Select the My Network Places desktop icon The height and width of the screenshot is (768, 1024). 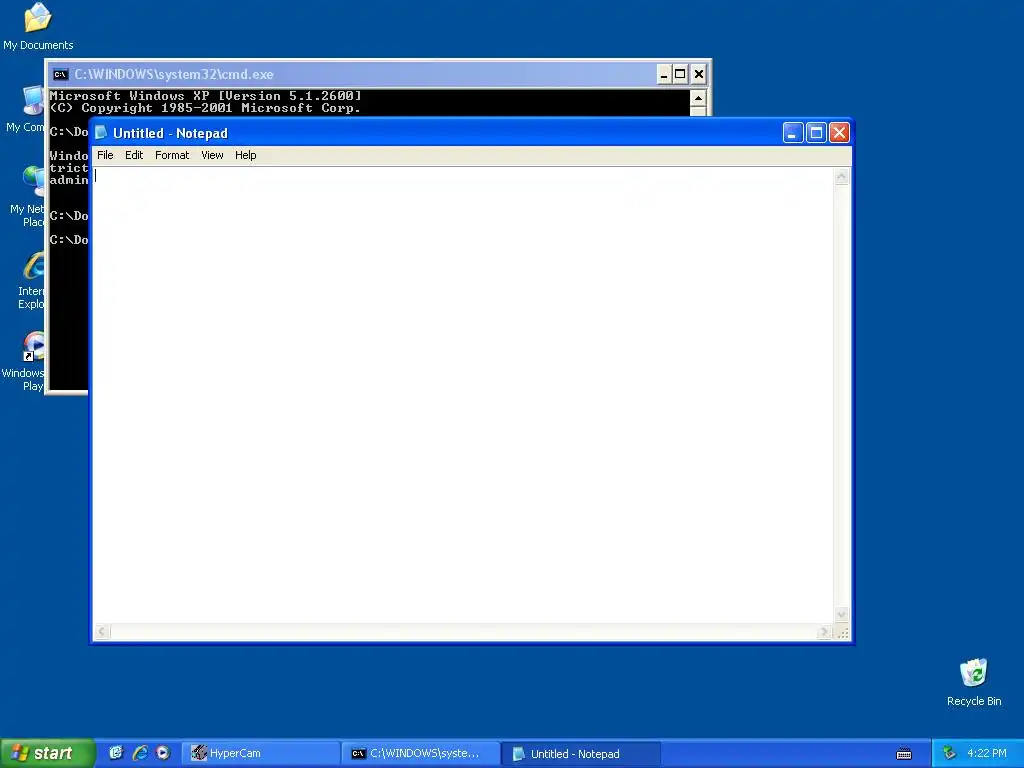27,197
